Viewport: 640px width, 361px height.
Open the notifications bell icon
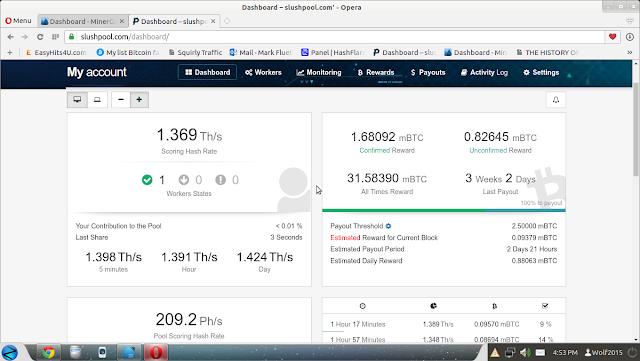point(556,100)
